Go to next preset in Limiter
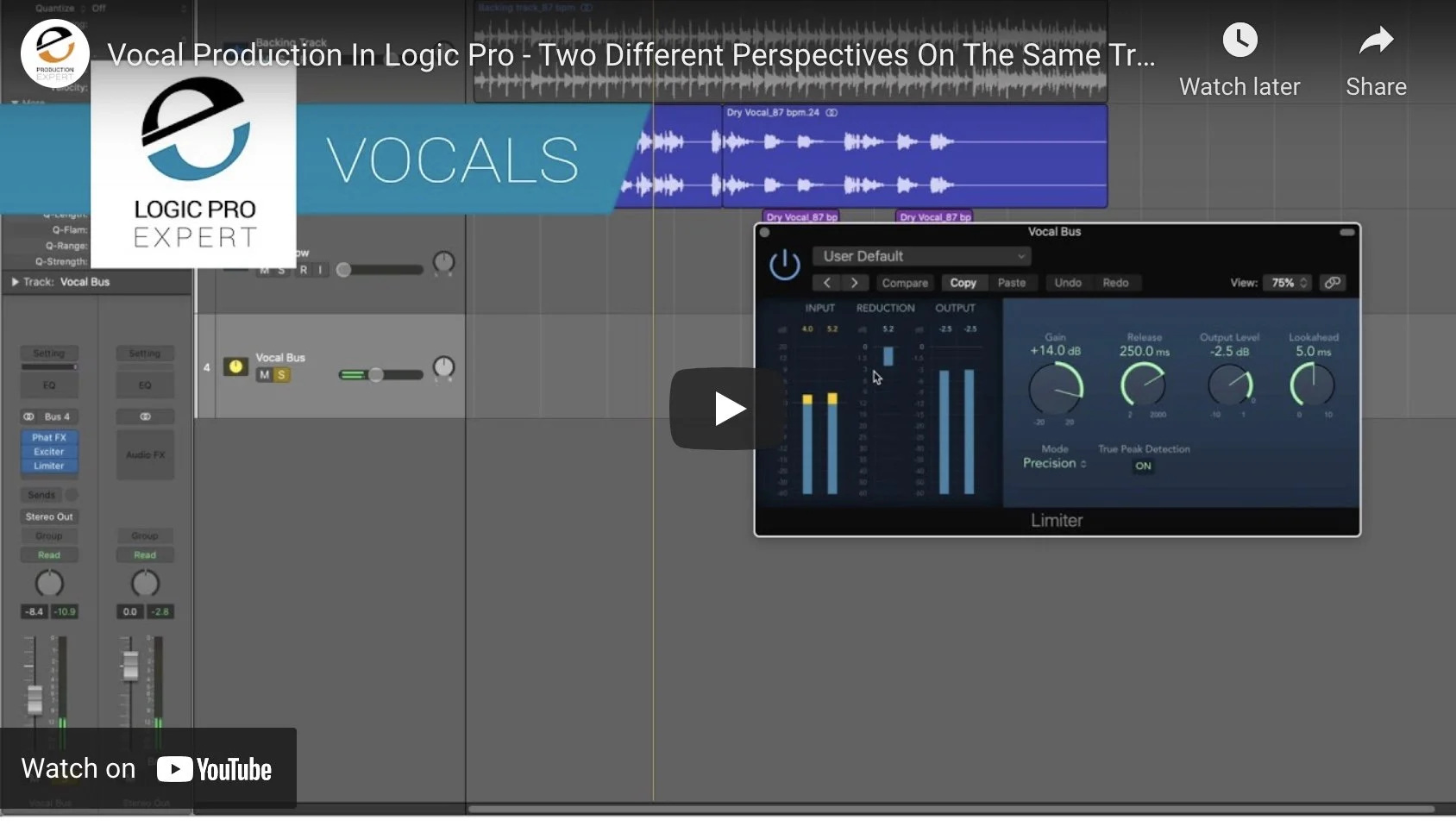The width and height of the screenshot is (1456, 826). pos(855,283)
